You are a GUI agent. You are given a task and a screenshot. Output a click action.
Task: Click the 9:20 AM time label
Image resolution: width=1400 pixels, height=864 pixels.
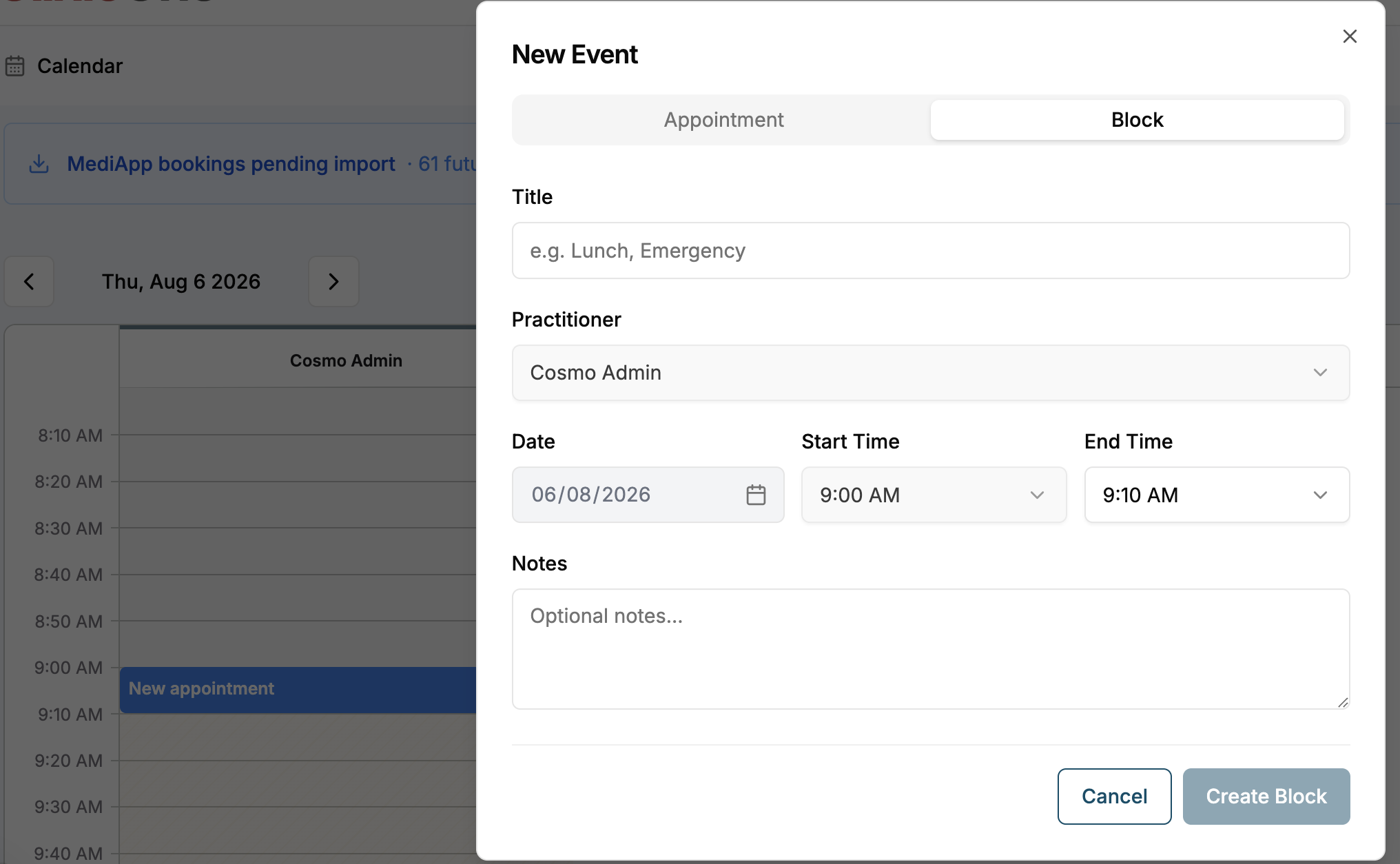pyautogui.click(x=68, y=761)
